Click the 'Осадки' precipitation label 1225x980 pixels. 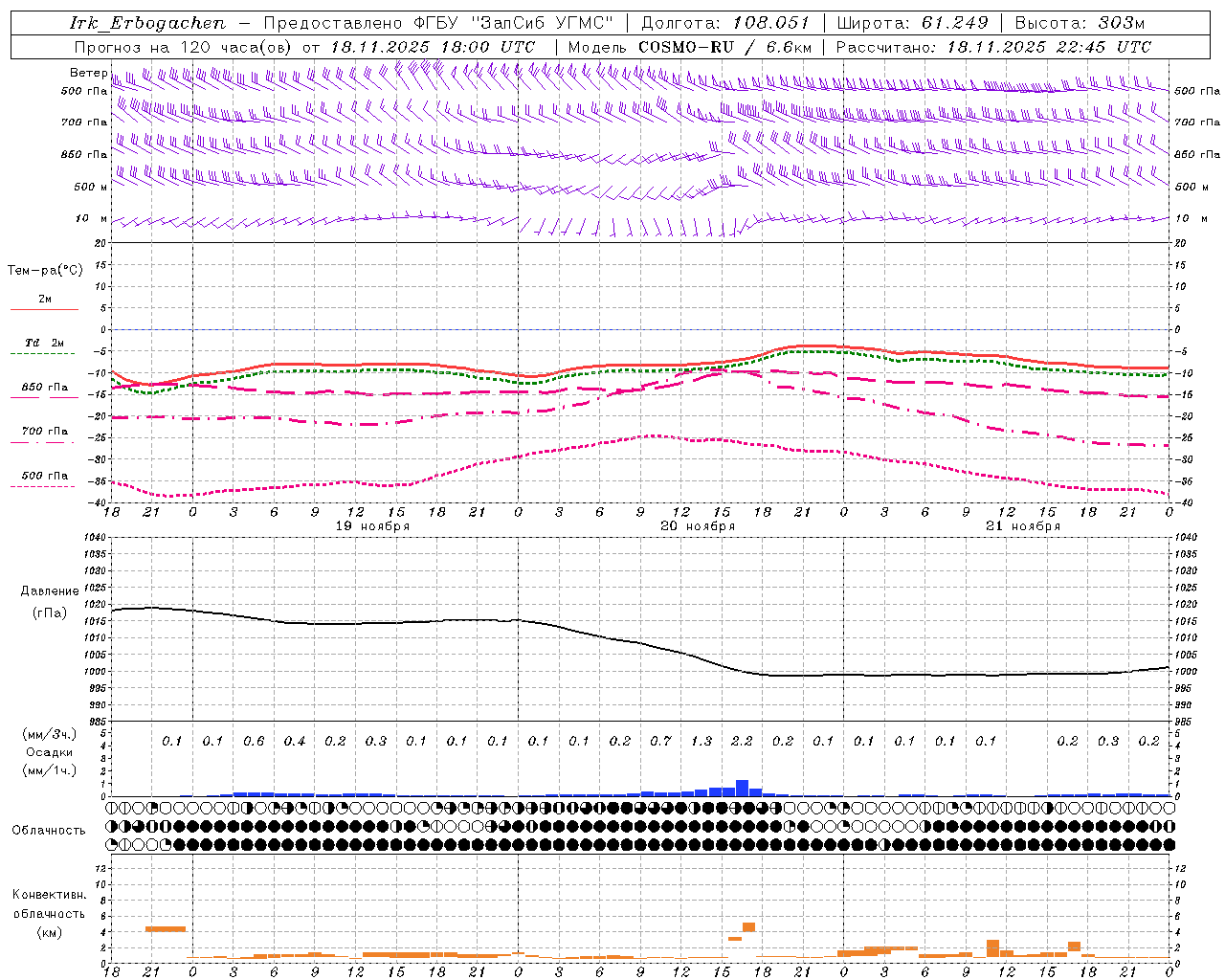point(50,752)
